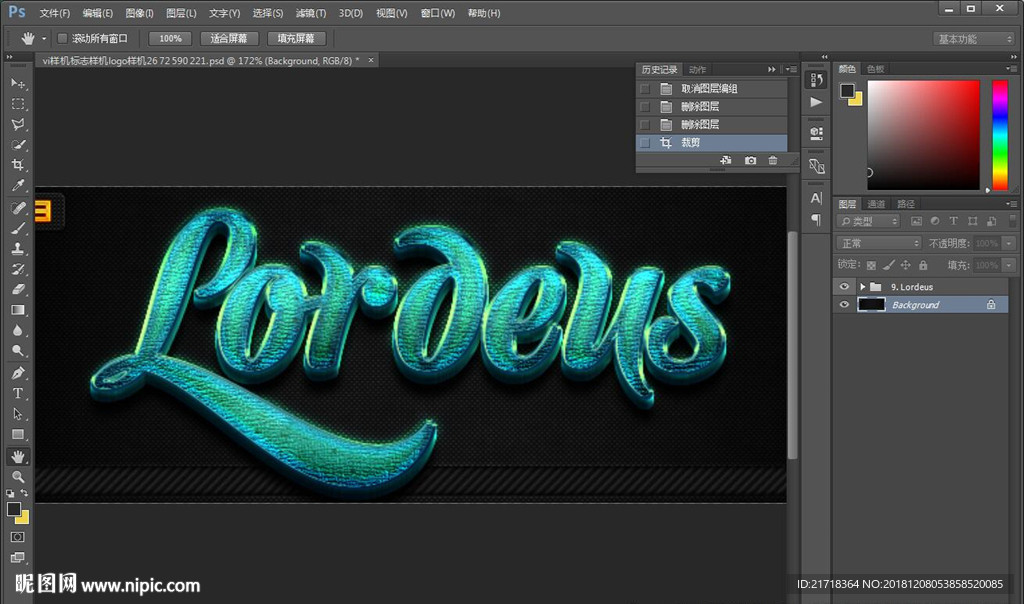Delete current state via History trash icon

click(x=773, y=160)
